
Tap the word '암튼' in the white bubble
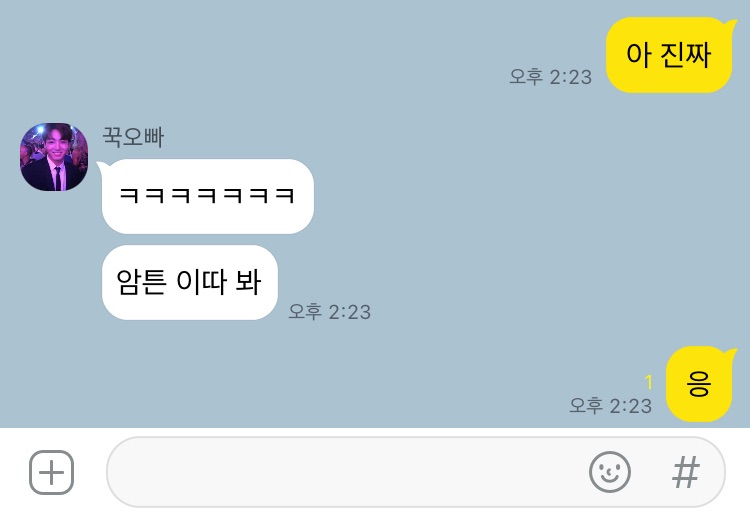pos(141,282)
